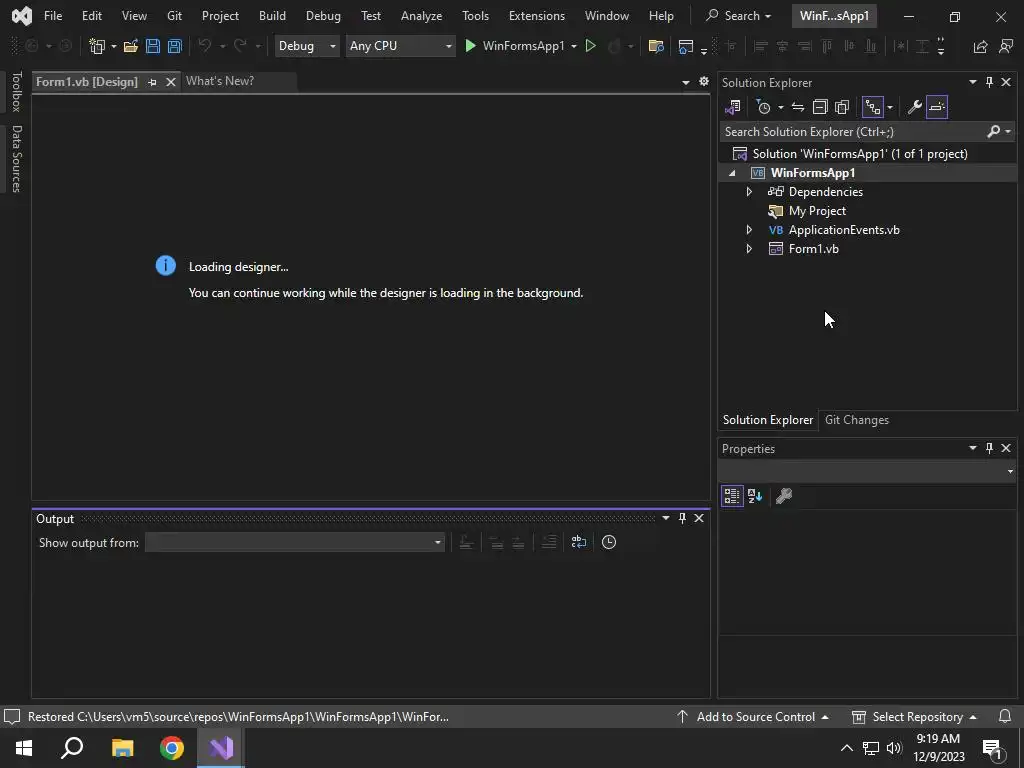This screenshot has width=1024, height=768.
Task: Collapse the WinFormsApp1 project node
Action: click(x=732, y=173)
